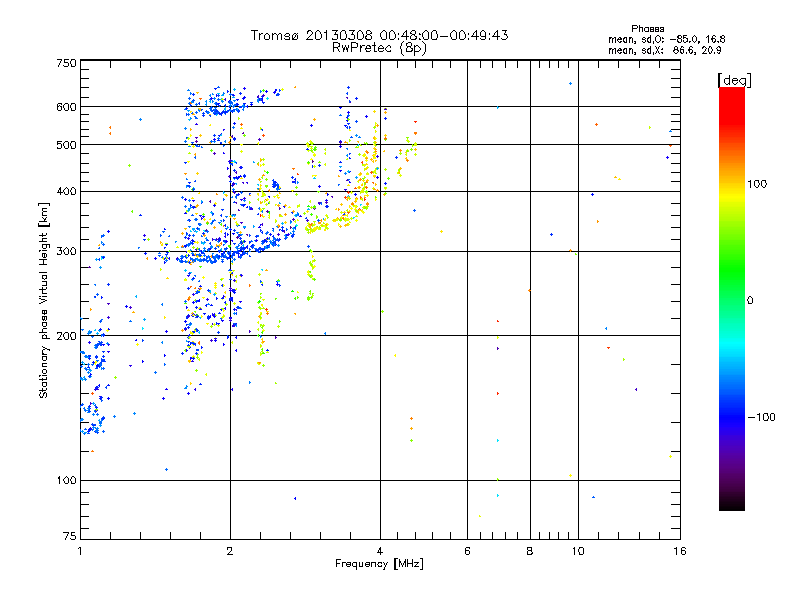Select the 'RwPretec (8p)' subtitle text
This screenshot has height=600, width=800.
pos(379,48)
